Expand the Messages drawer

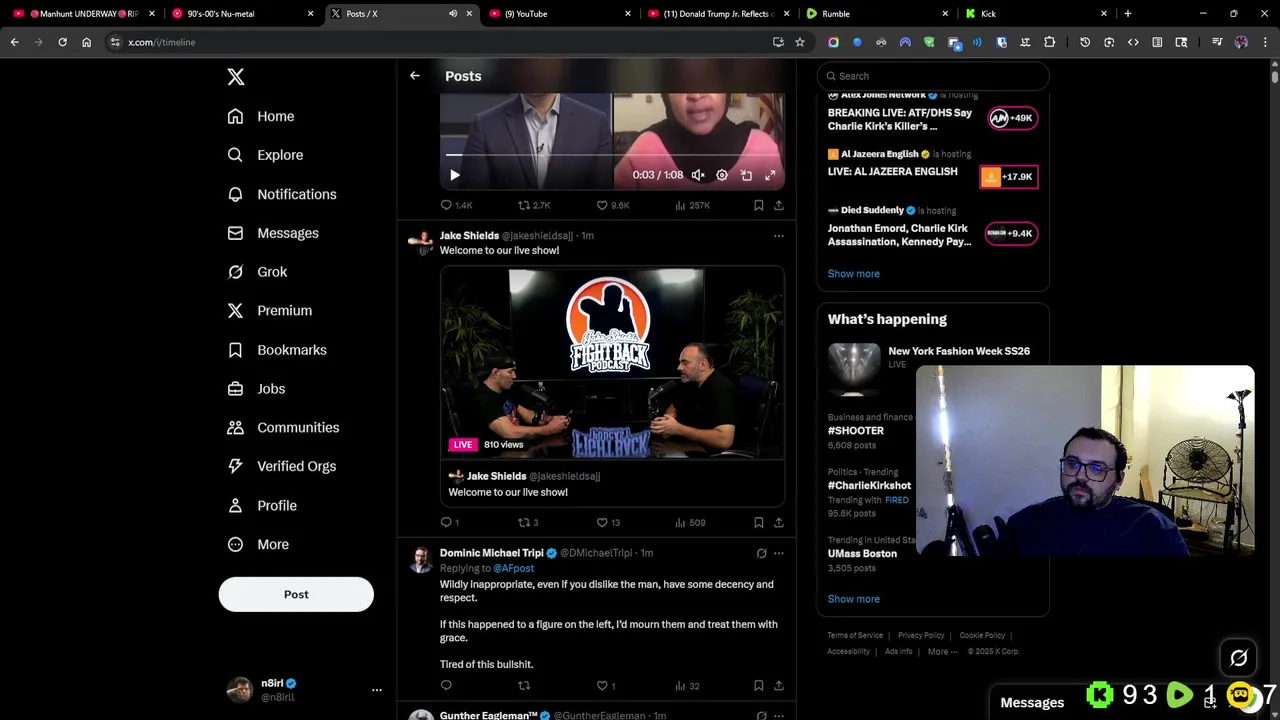pos(1032,703)
